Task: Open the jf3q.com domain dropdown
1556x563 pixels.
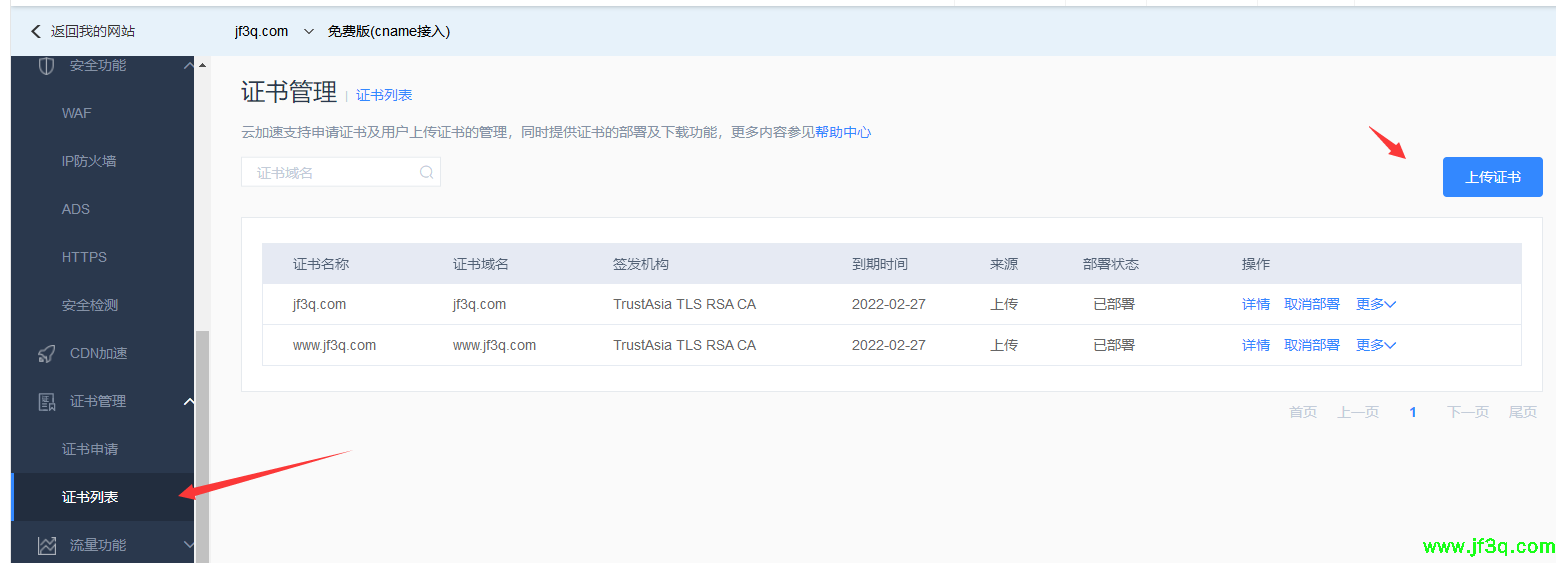Action: [308, 31]
